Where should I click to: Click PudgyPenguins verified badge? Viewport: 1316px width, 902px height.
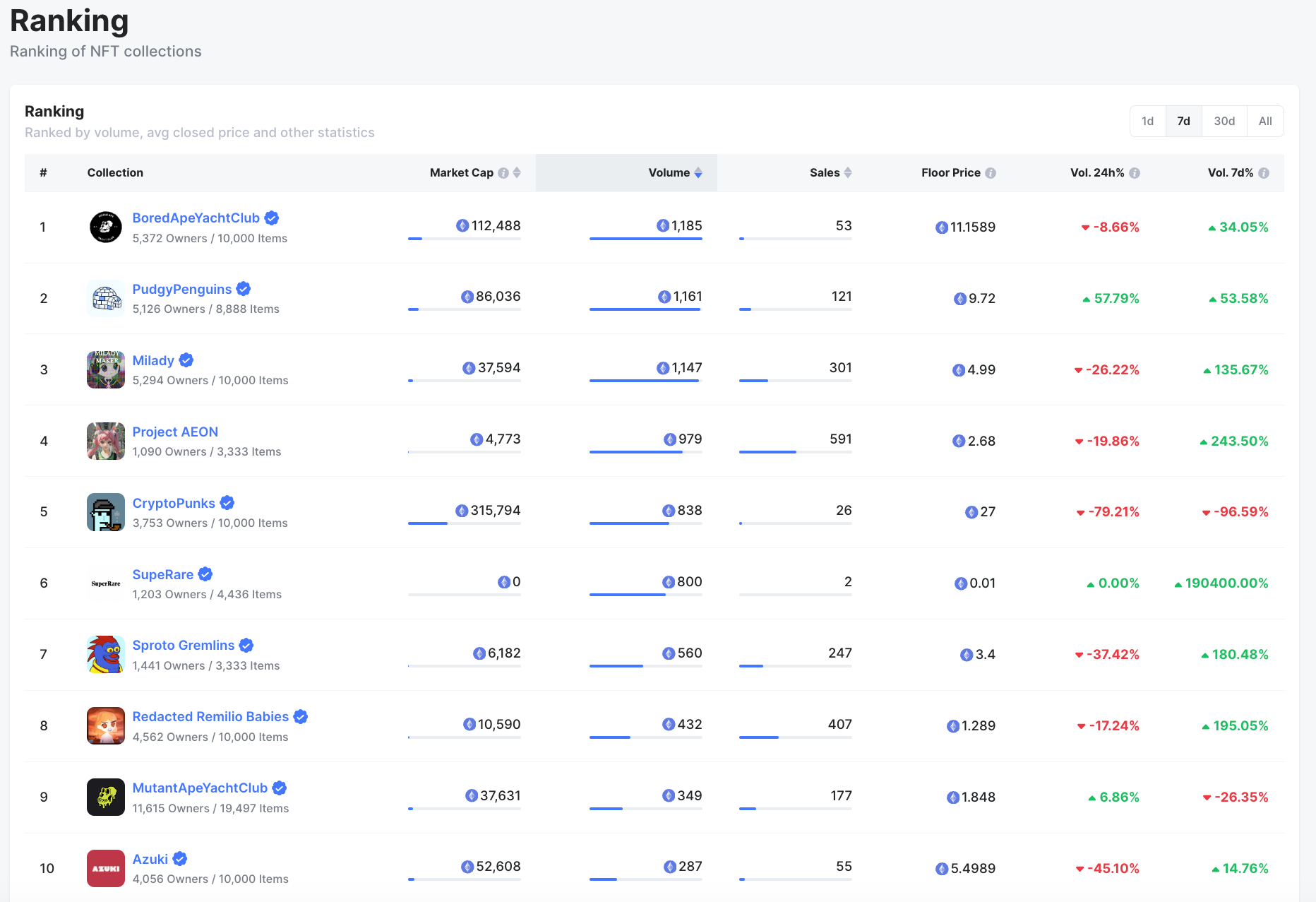(244, 289)
